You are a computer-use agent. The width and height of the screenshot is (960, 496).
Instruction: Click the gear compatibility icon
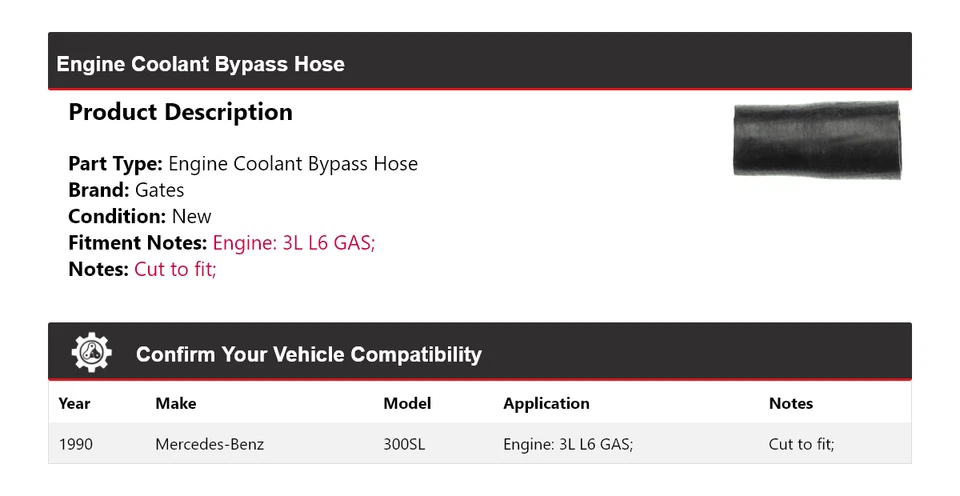coord(92,353)
